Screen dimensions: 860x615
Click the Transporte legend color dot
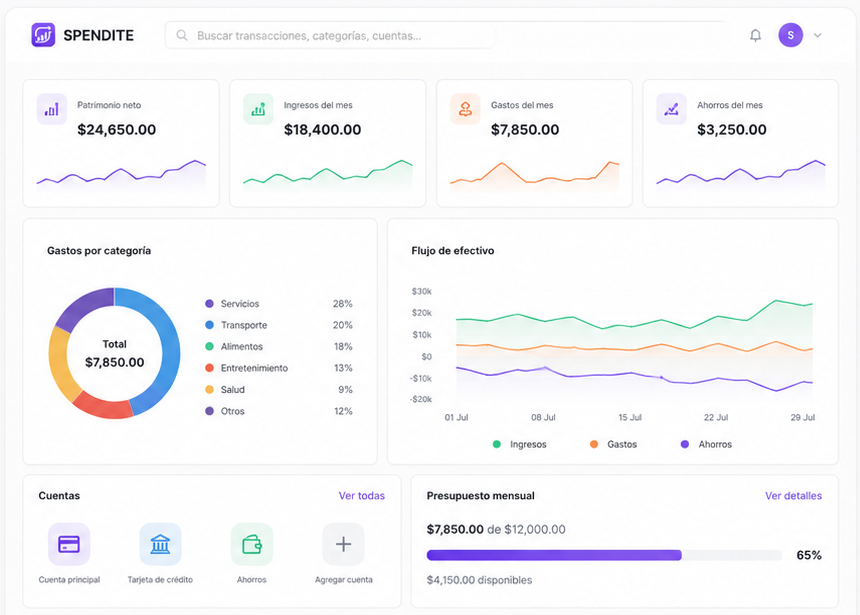(x=209, y=325)
